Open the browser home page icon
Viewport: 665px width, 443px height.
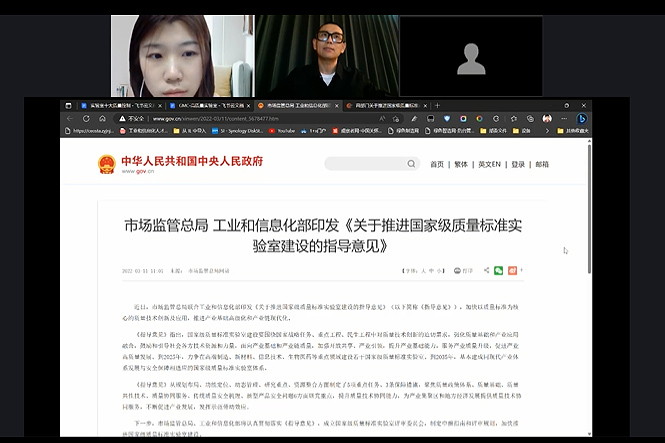[x=102, y=119]
